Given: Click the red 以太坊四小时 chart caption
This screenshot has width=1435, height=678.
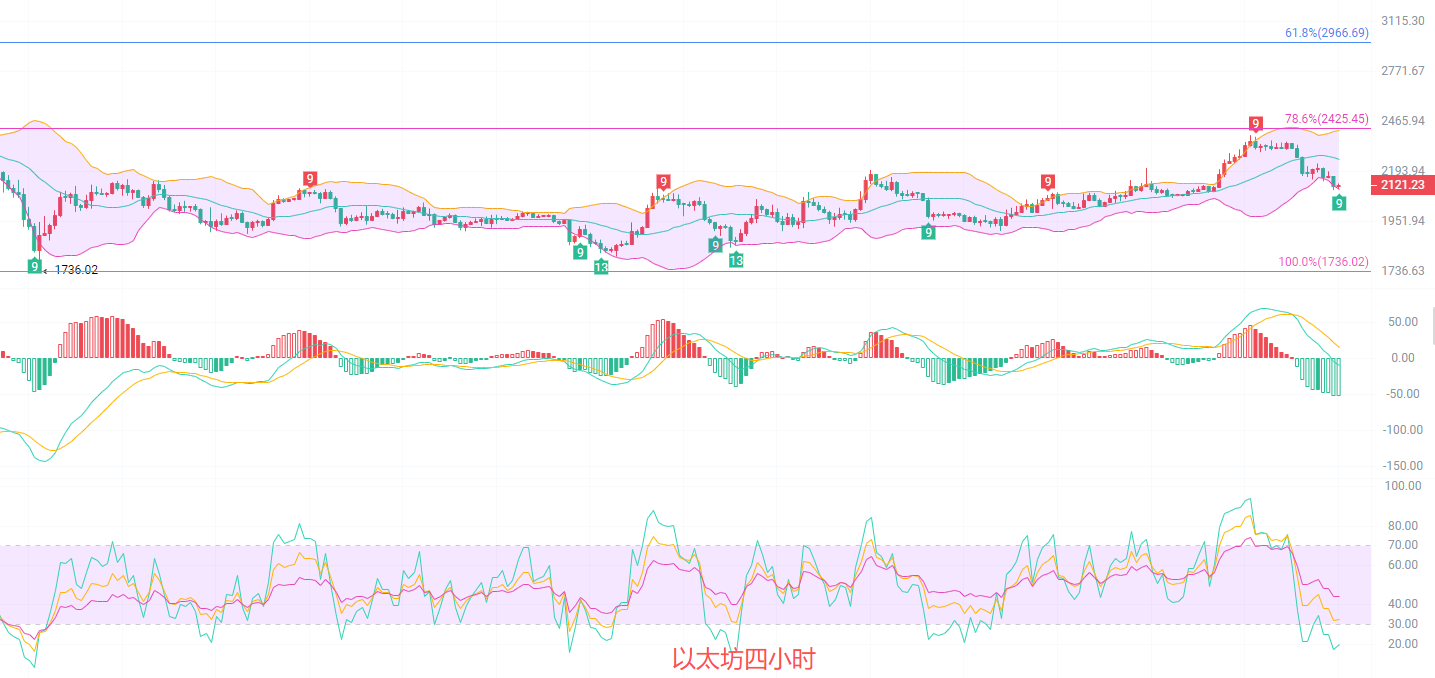Looking at the screenshot, I should (x=743, y=659).
